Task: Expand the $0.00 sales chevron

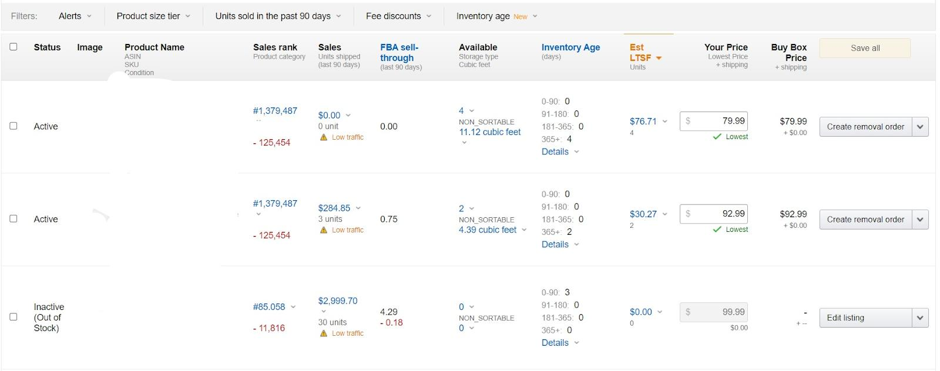Action: click(348, 115)
